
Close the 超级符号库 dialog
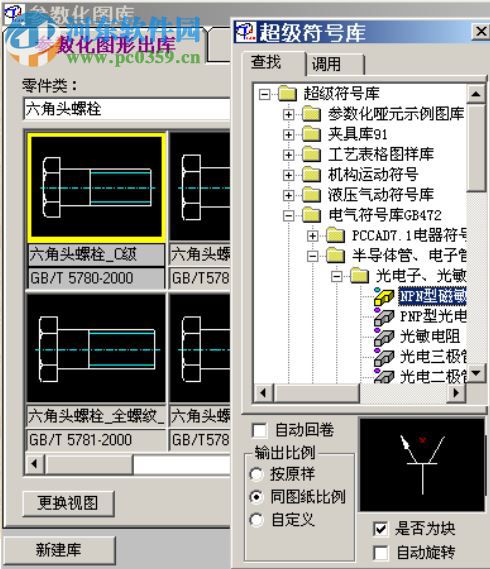point(481,32)
